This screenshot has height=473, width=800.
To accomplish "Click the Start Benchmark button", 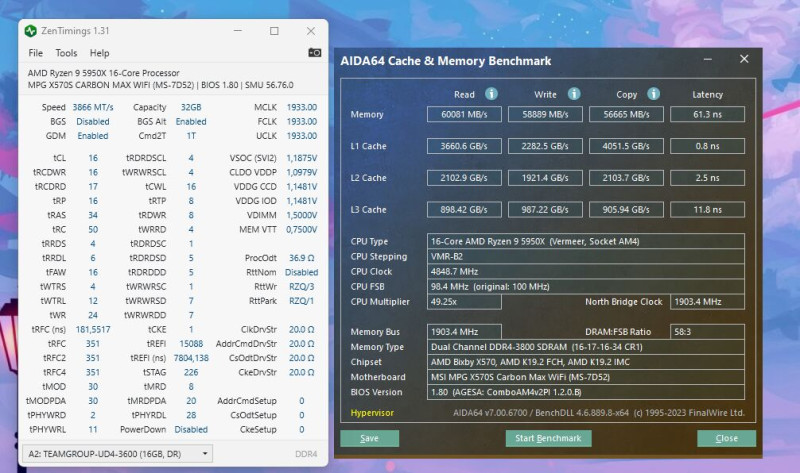I will [x=548, y=438].
